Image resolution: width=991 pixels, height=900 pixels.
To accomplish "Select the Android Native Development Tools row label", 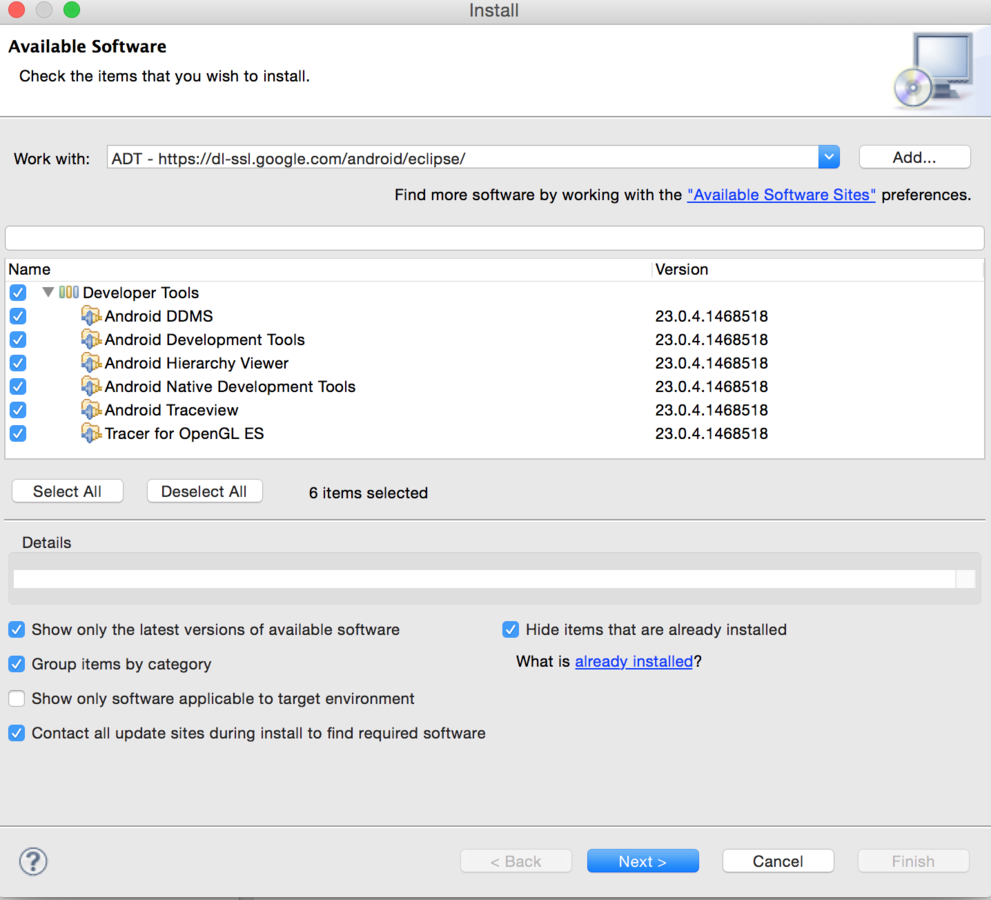I will pos(230,386).
